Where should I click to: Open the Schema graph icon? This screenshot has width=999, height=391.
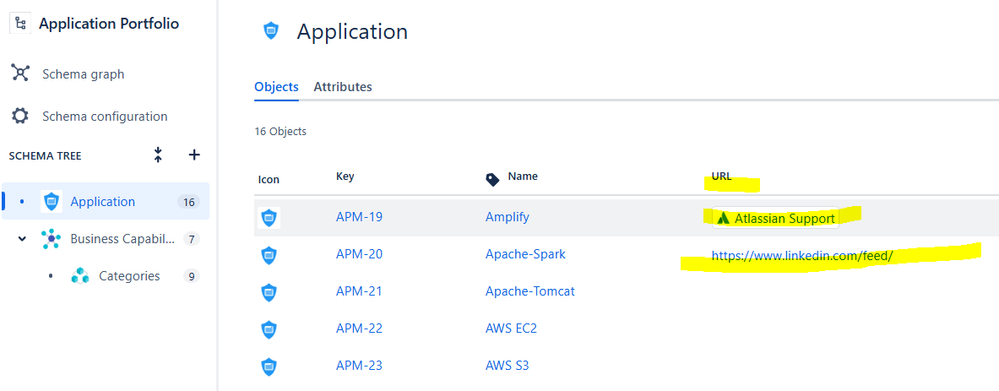(20, 73)
